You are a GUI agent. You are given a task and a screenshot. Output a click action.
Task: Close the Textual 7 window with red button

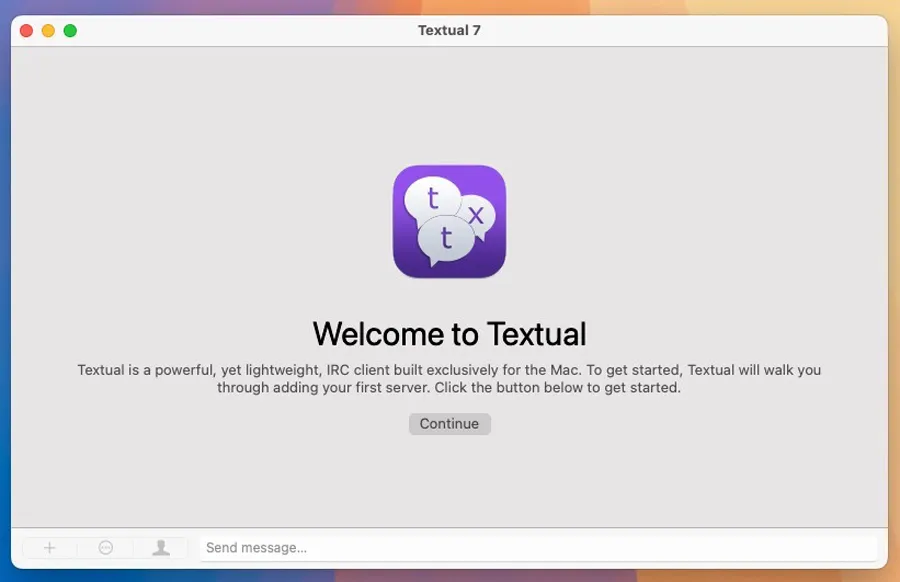tap(26, 31)
